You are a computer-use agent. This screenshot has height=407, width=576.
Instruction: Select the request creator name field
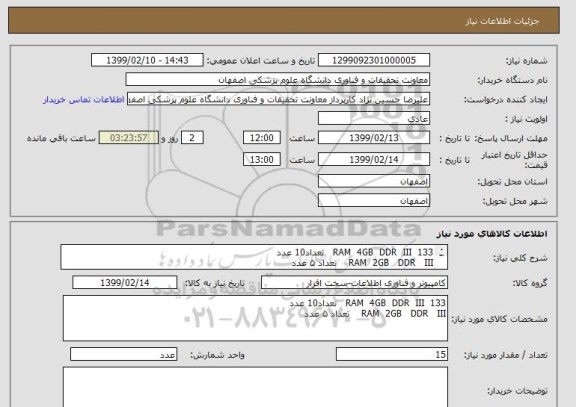click(x=278, y=99)
